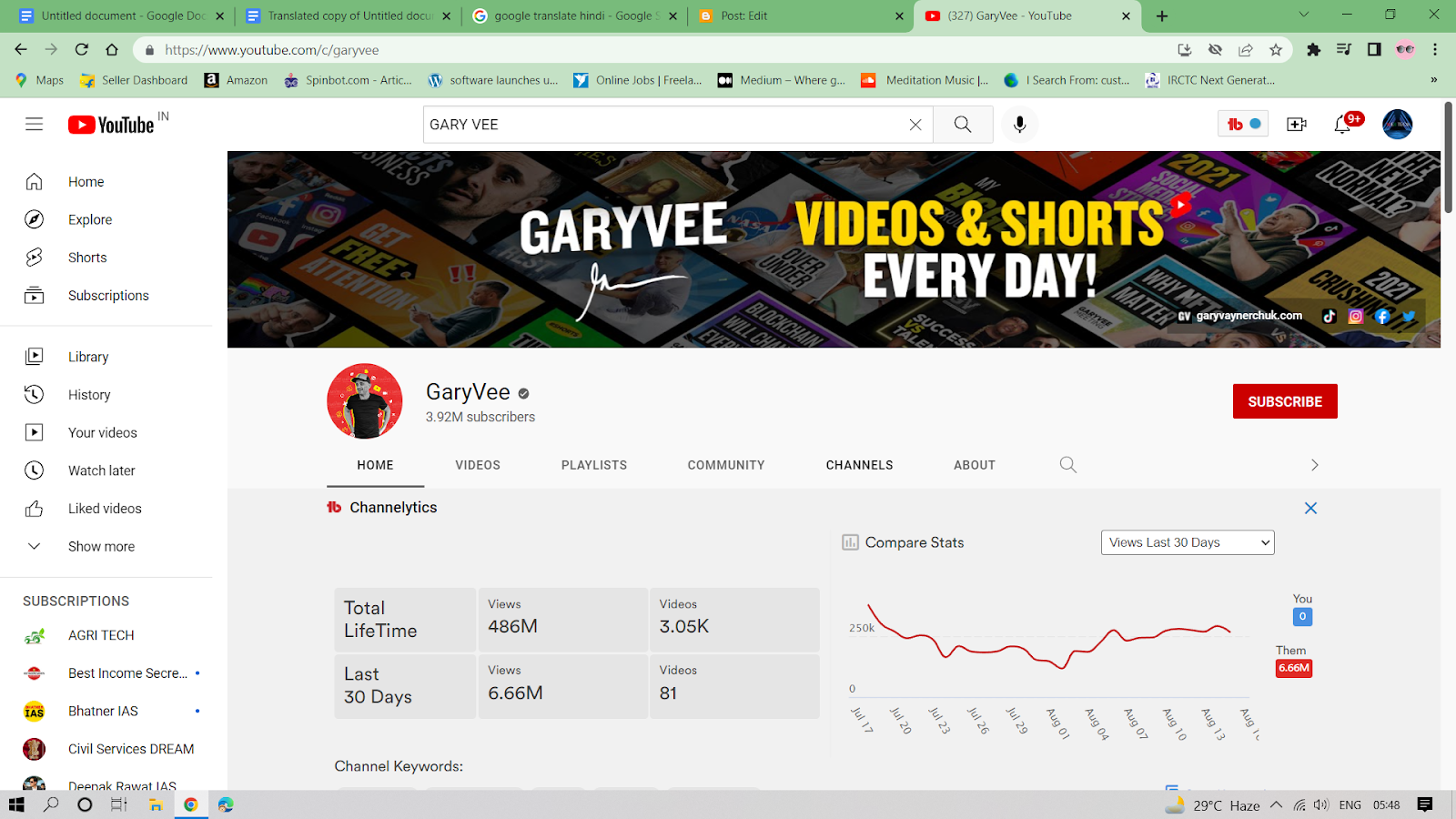Image resolution: width=1456 pixels, height=819 pixels.
Task: Start voice search with the microphone
Action: coord(1019,125)
